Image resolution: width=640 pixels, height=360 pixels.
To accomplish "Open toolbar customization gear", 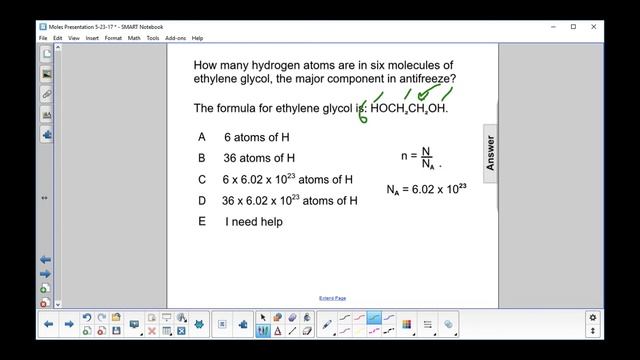I will [x=593, y=317].
